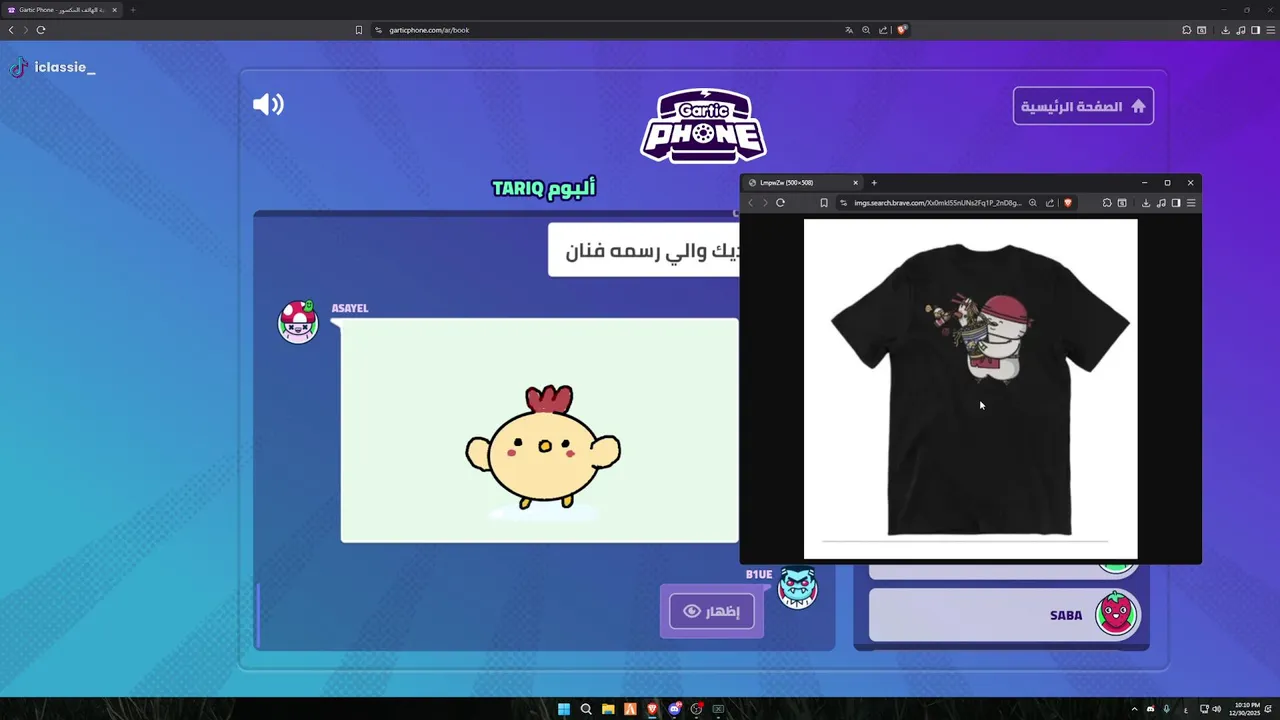The height and width of the screenshot is (720, 1280).
Task: Open Windows taskbar search
Action: click(x=586, y=709)
